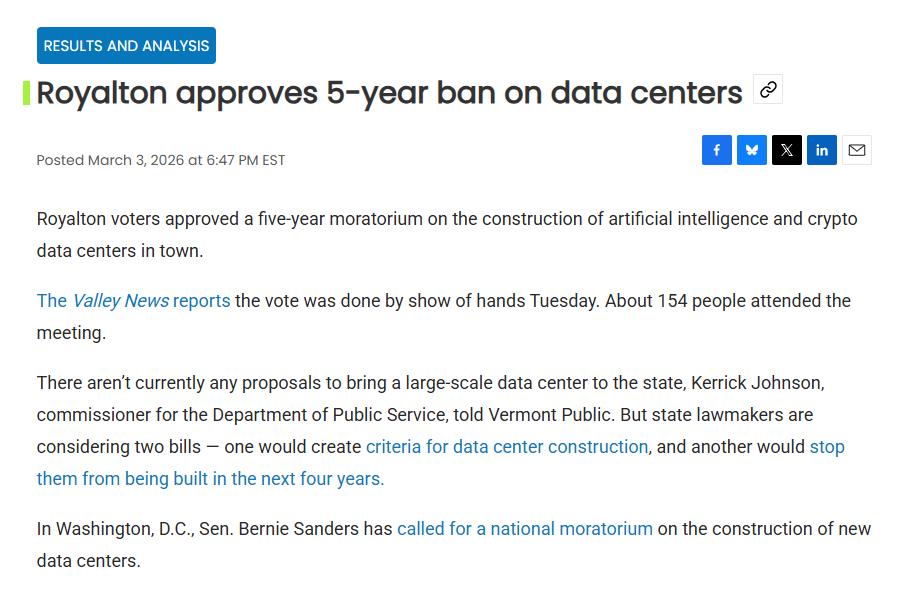The height and width of the screenshot is (592, 914).
Task: Share the article on X
Action: (787, 150)
